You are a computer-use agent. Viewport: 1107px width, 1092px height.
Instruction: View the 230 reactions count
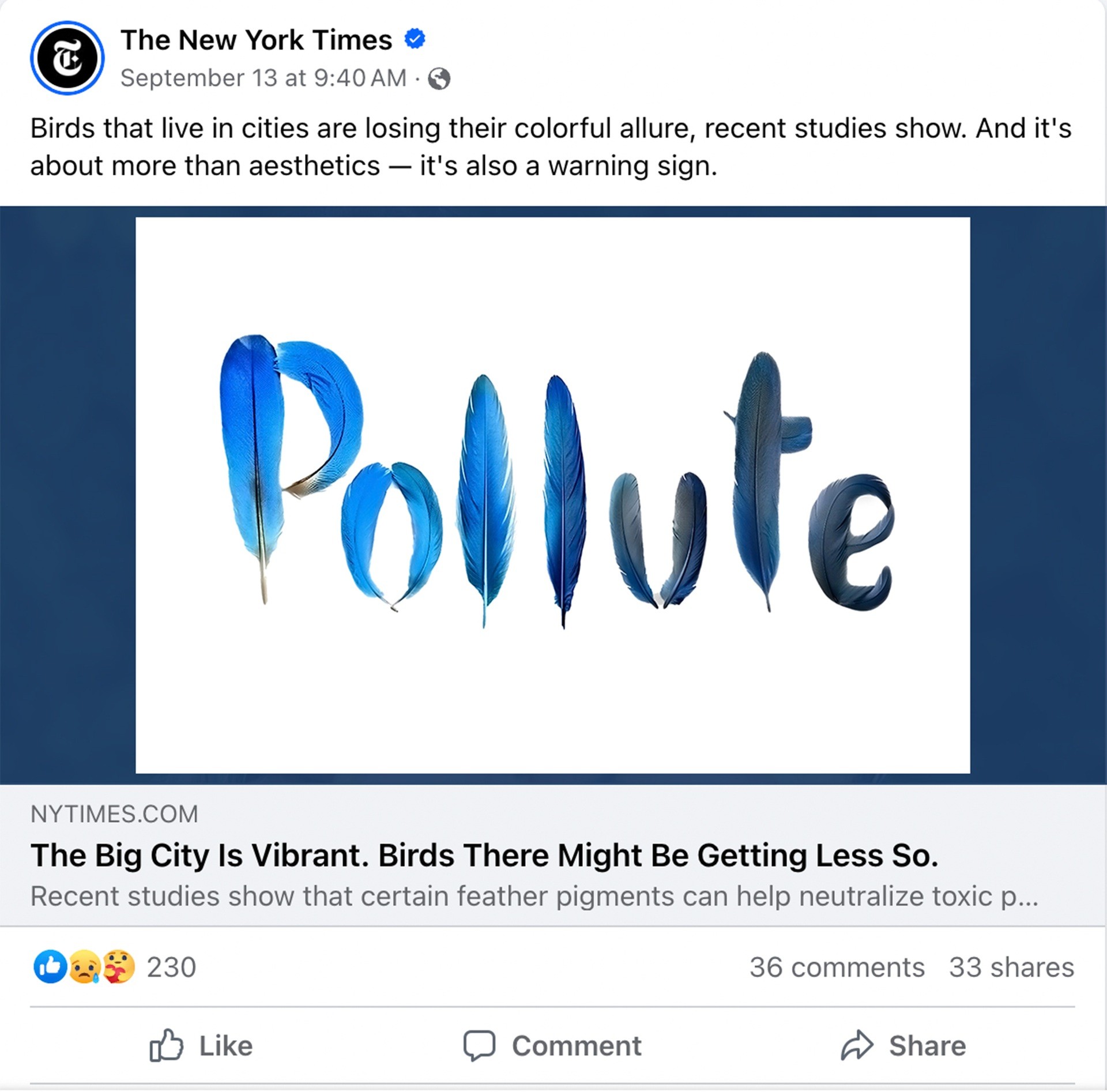tap(171, 967)
